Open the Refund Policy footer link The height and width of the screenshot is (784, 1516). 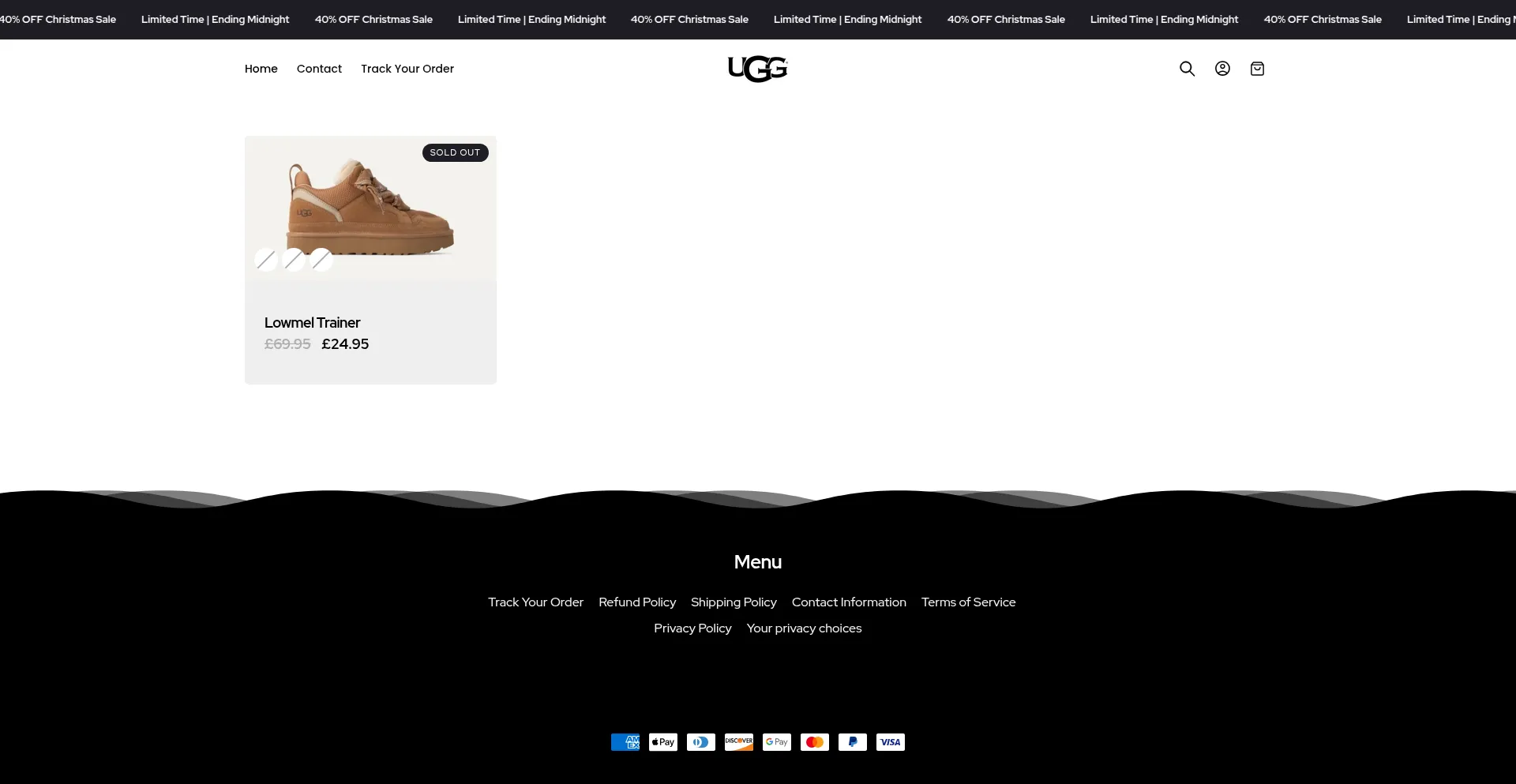[x=637, y=602]
